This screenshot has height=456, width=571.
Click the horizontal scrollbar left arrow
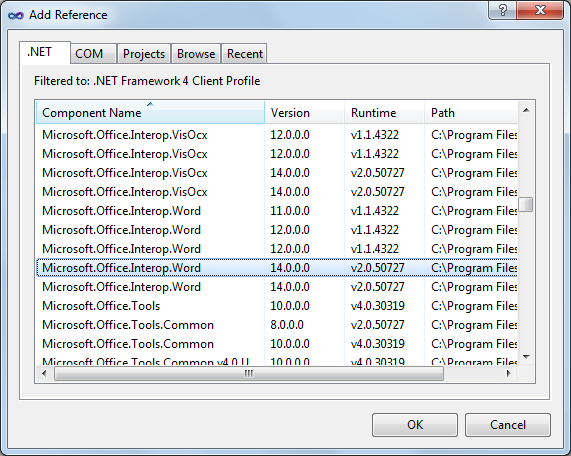44,373
